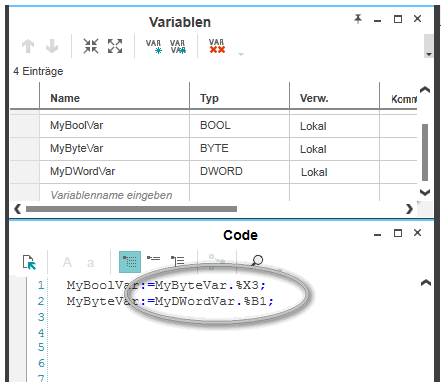
Task: Toggle the highlighted code view mode button
Action: 130,262
